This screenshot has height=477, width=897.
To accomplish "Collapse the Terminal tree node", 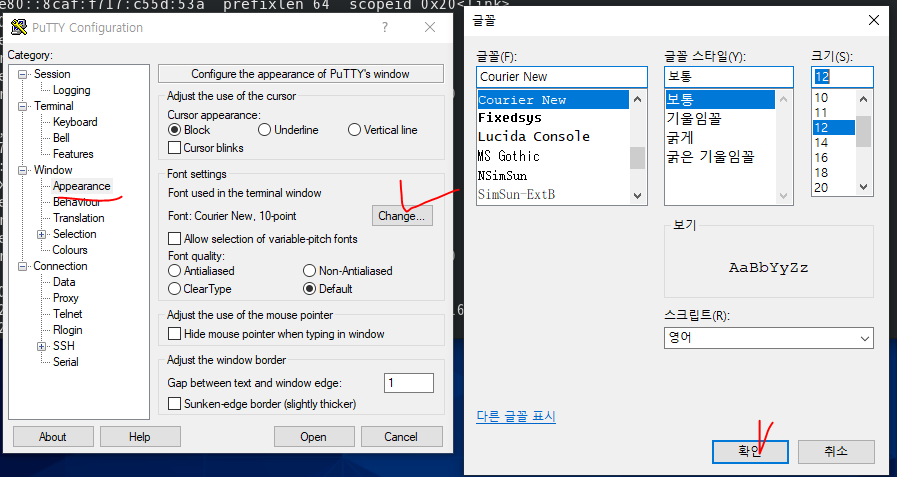I will click(22, 106).
